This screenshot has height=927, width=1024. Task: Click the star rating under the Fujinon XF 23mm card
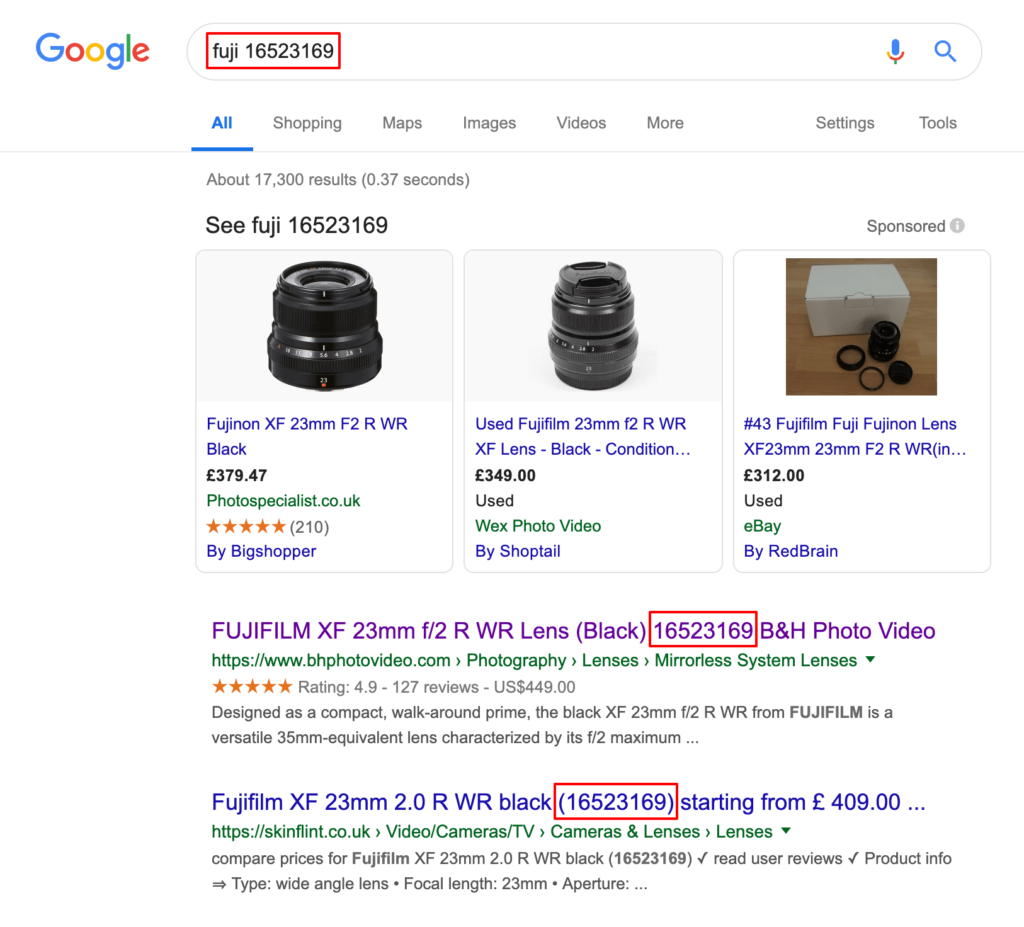[246, 524]
